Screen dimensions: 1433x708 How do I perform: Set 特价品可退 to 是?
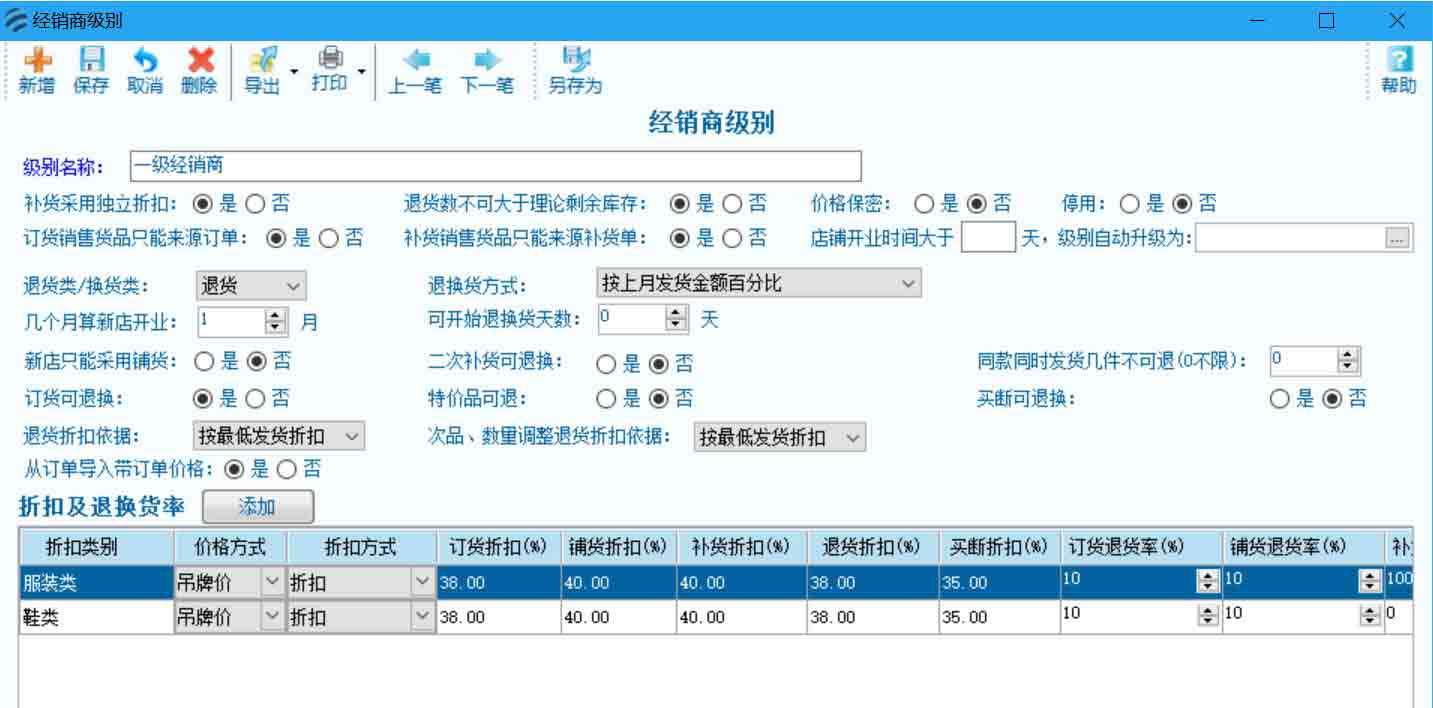[x=606, y=399]
